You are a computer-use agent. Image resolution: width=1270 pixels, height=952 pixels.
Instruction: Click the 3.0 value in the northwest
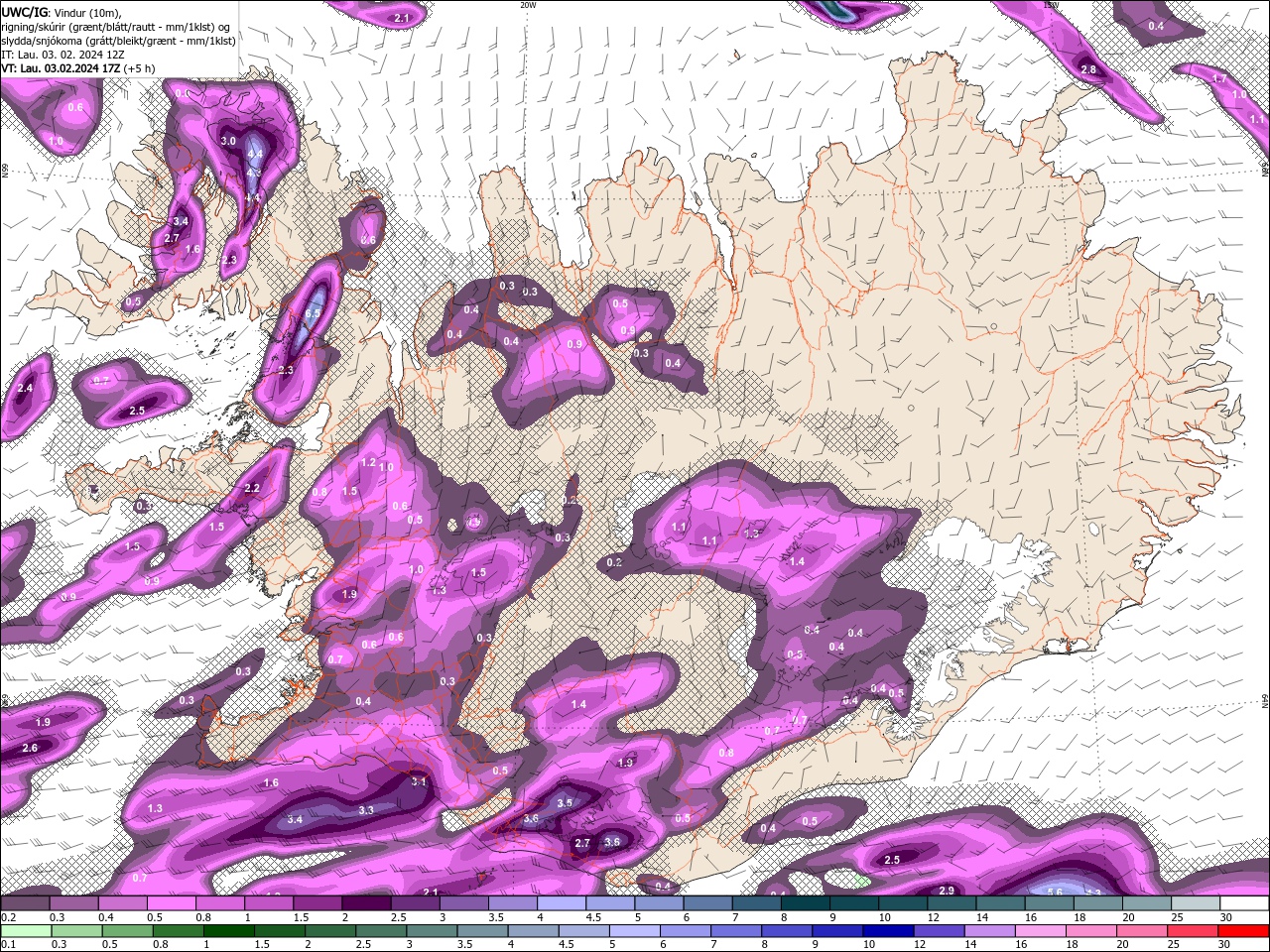click(x=228, y=142)
